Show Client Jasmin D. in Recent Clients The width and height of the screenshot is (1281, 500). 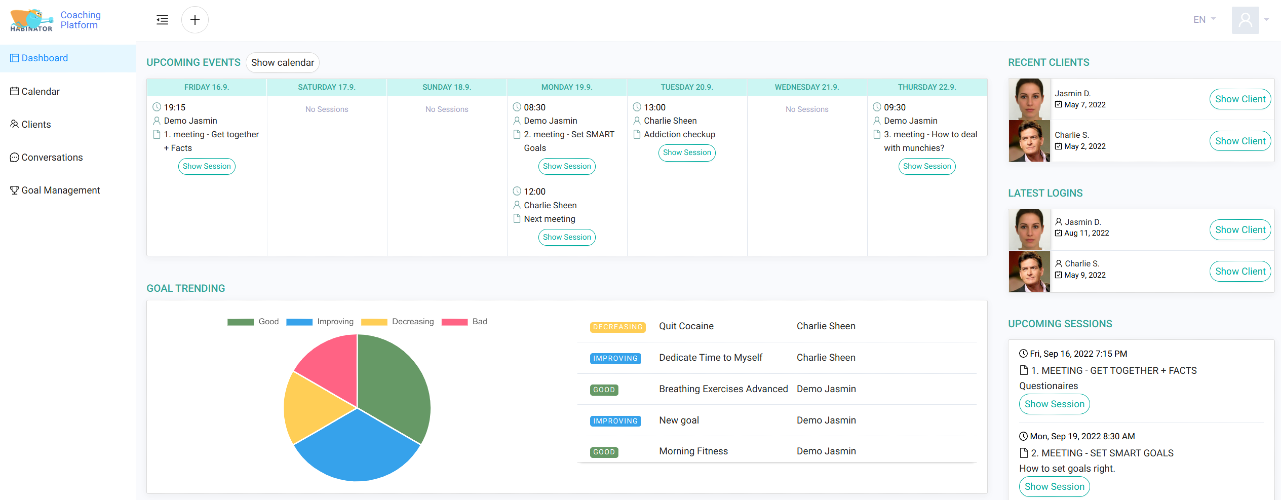1240,99
